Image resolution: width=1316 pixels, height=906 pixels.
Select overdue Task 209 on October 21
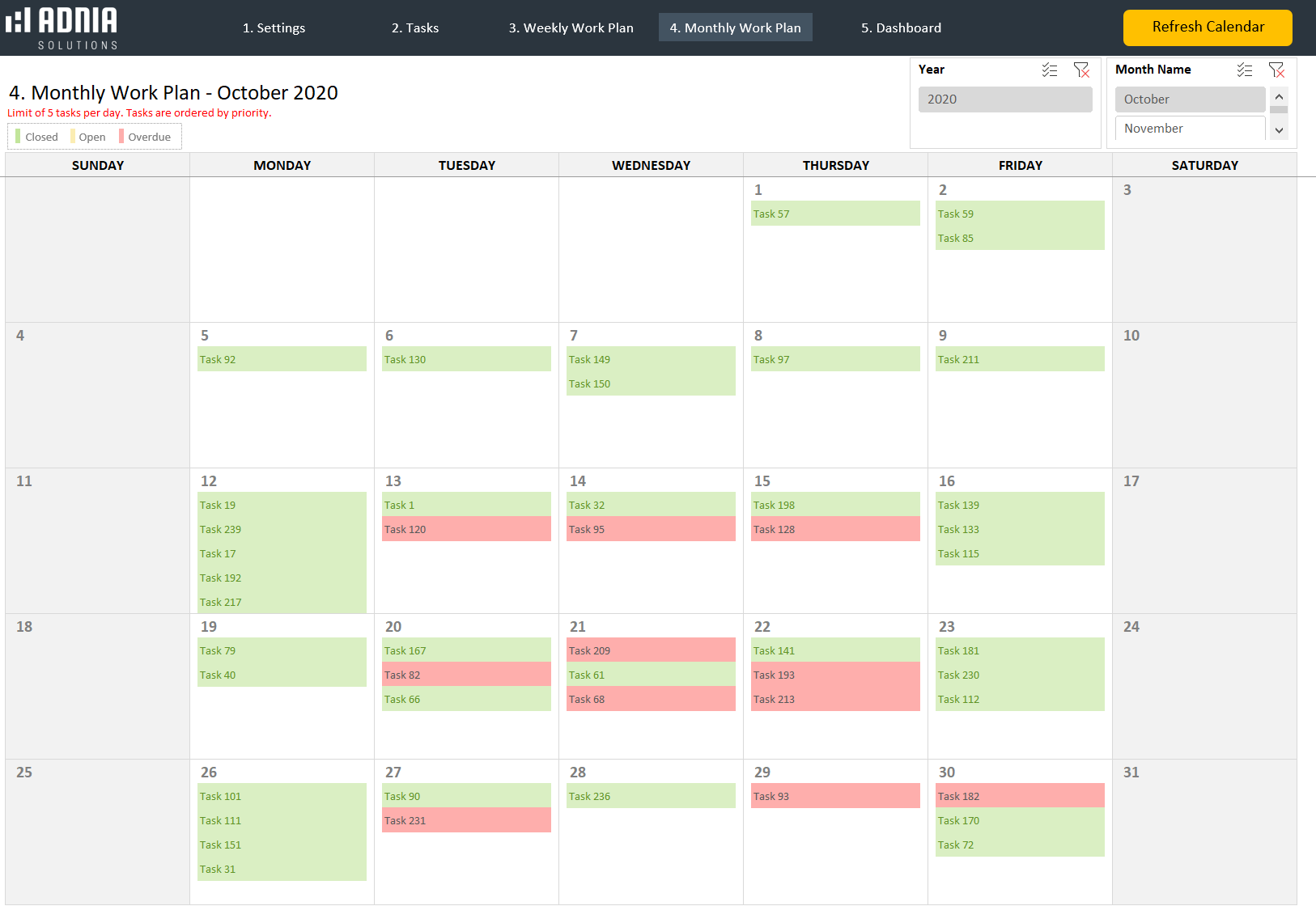(x=650, y=650)
